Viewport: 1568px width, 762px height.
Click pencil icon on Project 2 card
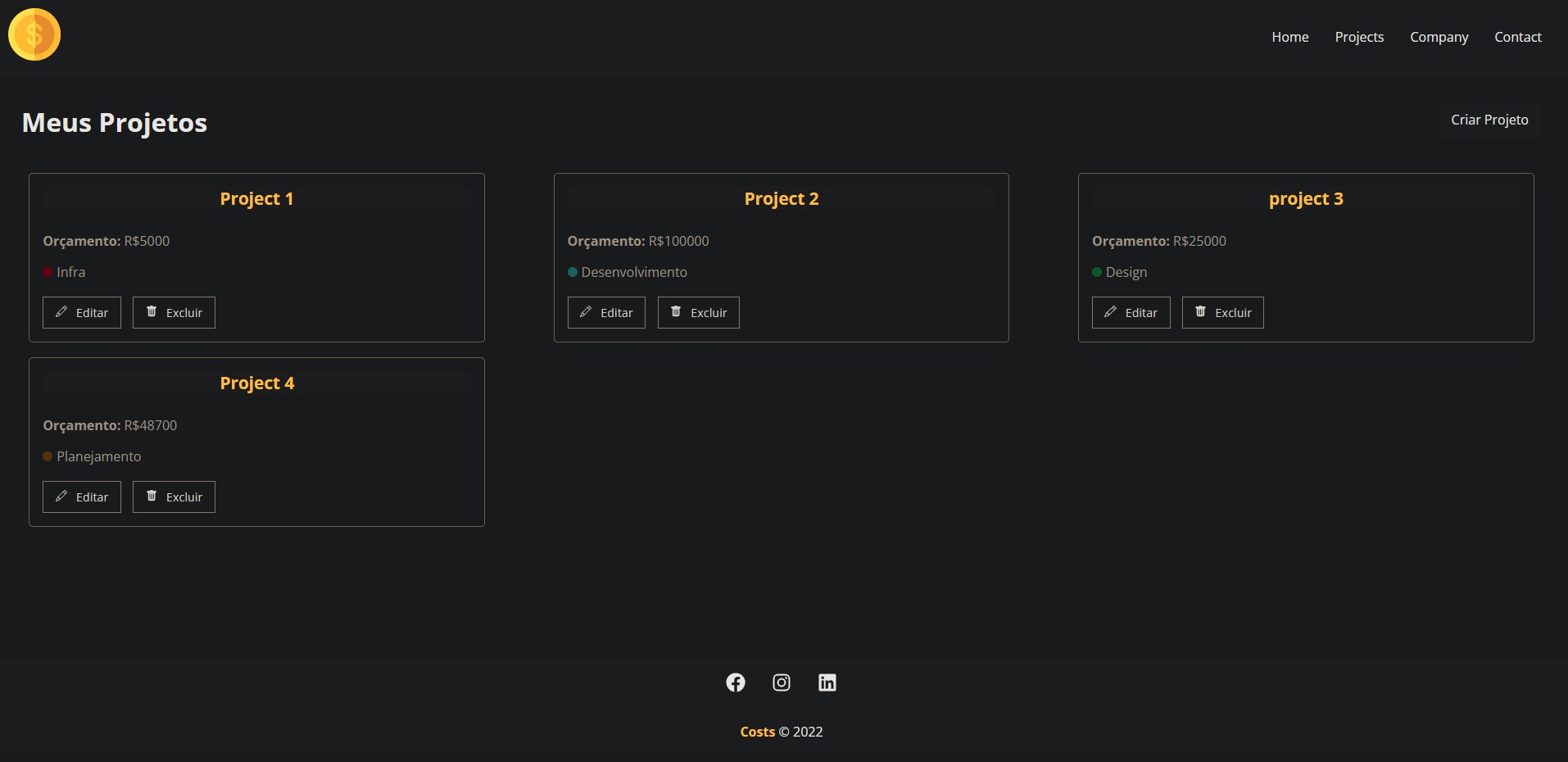[x=586, y=312]
